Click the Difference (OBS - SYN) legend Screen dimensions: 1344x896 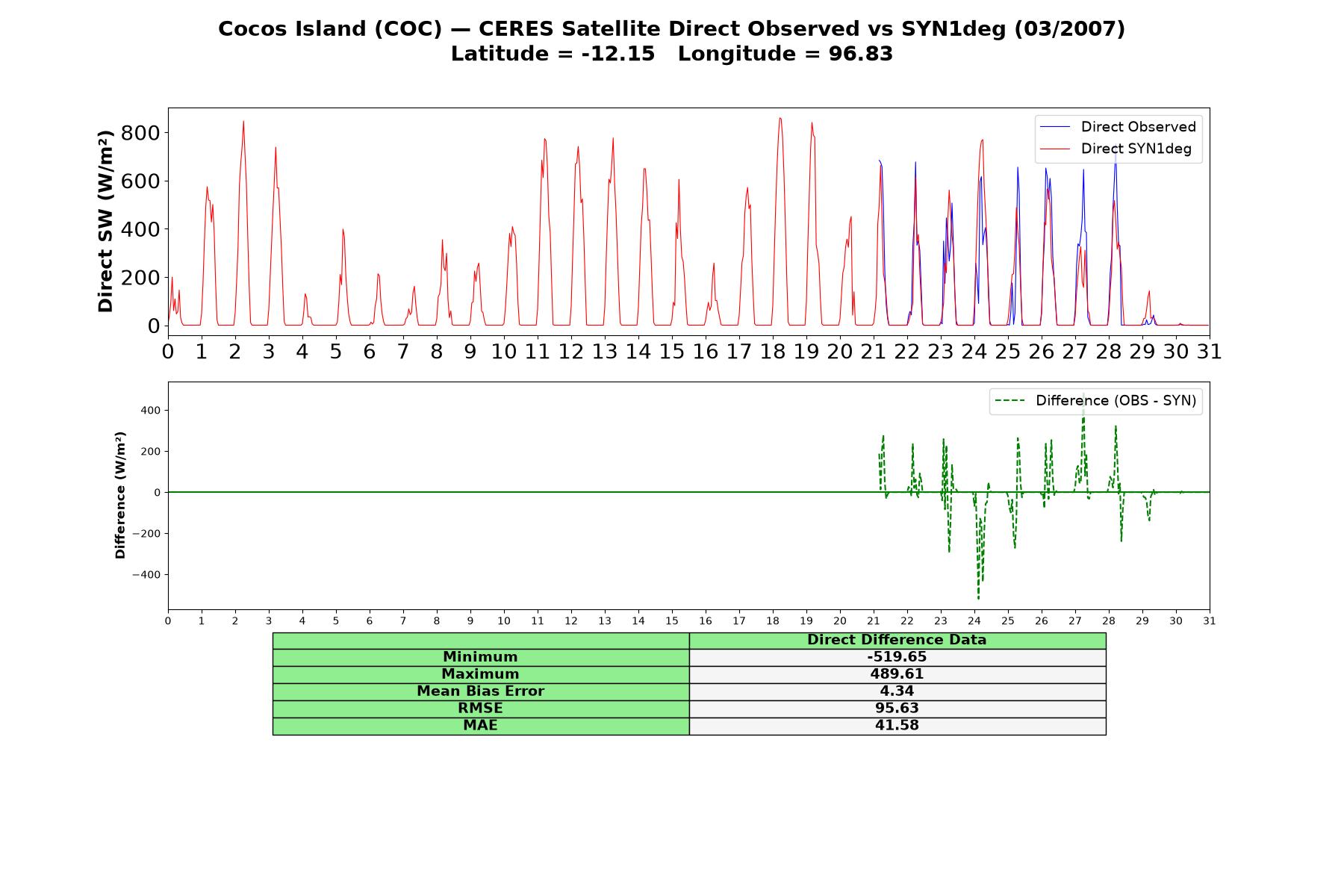(1096, 401)
